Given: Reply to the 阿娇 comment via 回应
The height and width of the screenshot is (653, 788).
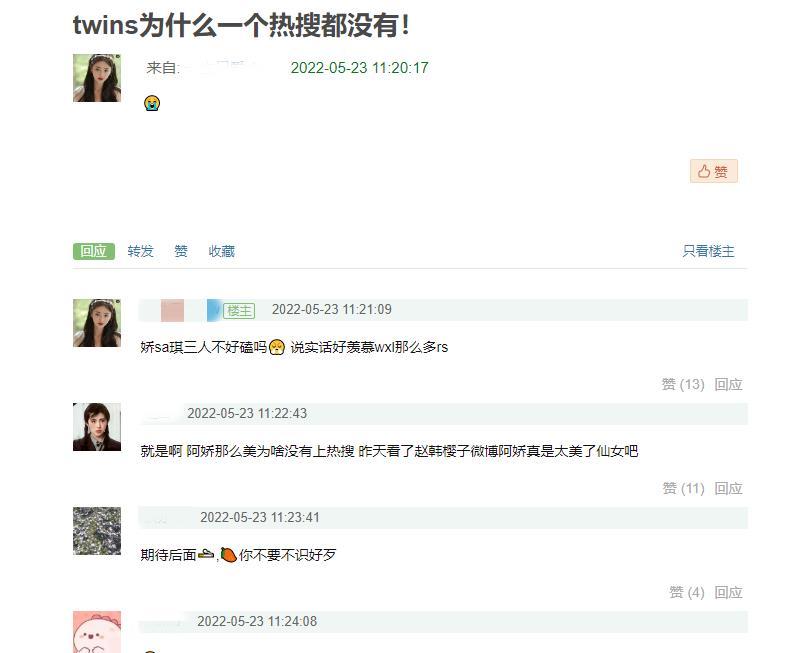Looking at the screenshot, I should click(729, 488).
